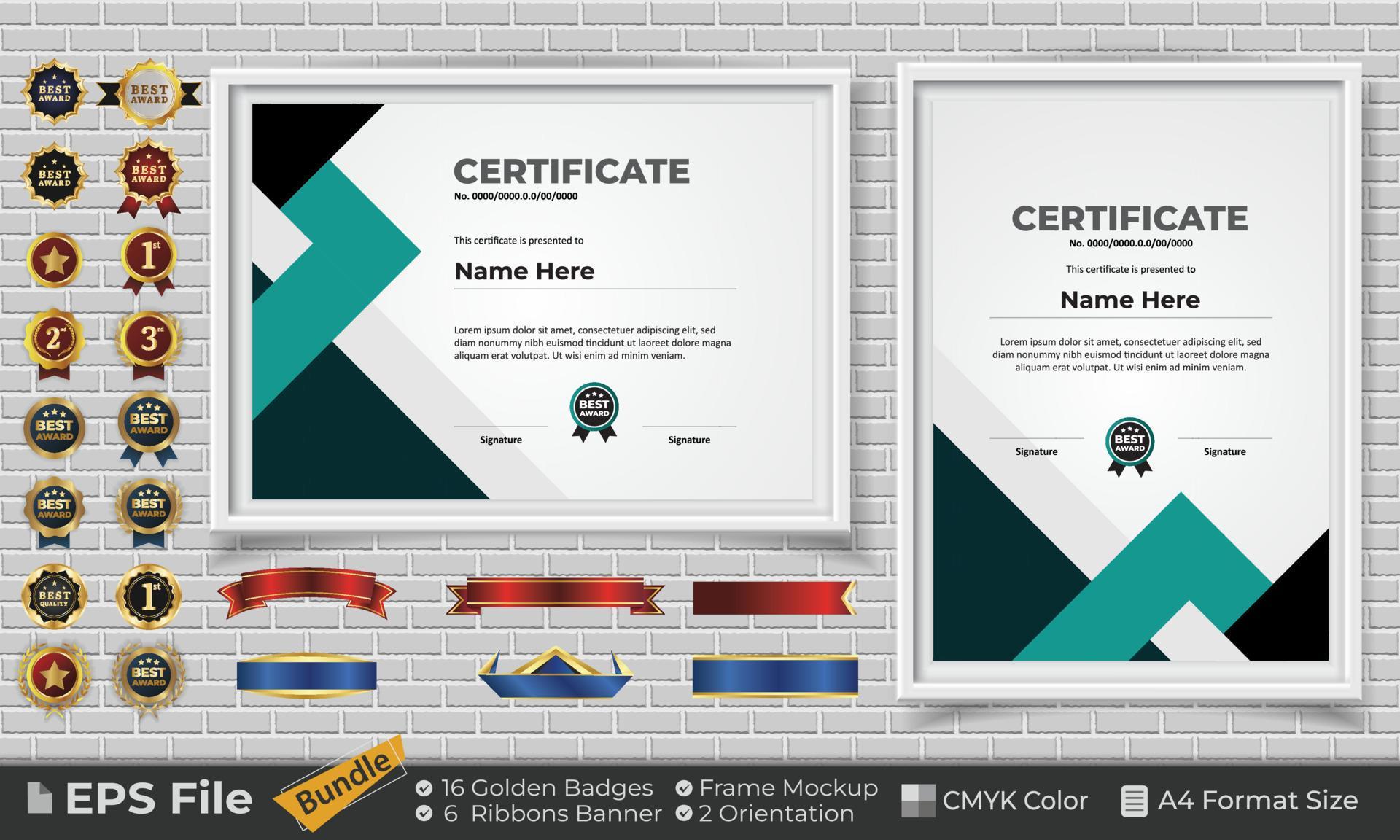Click the left Signature line
The height and width of the screenshot is (840, 1400).
501,430
